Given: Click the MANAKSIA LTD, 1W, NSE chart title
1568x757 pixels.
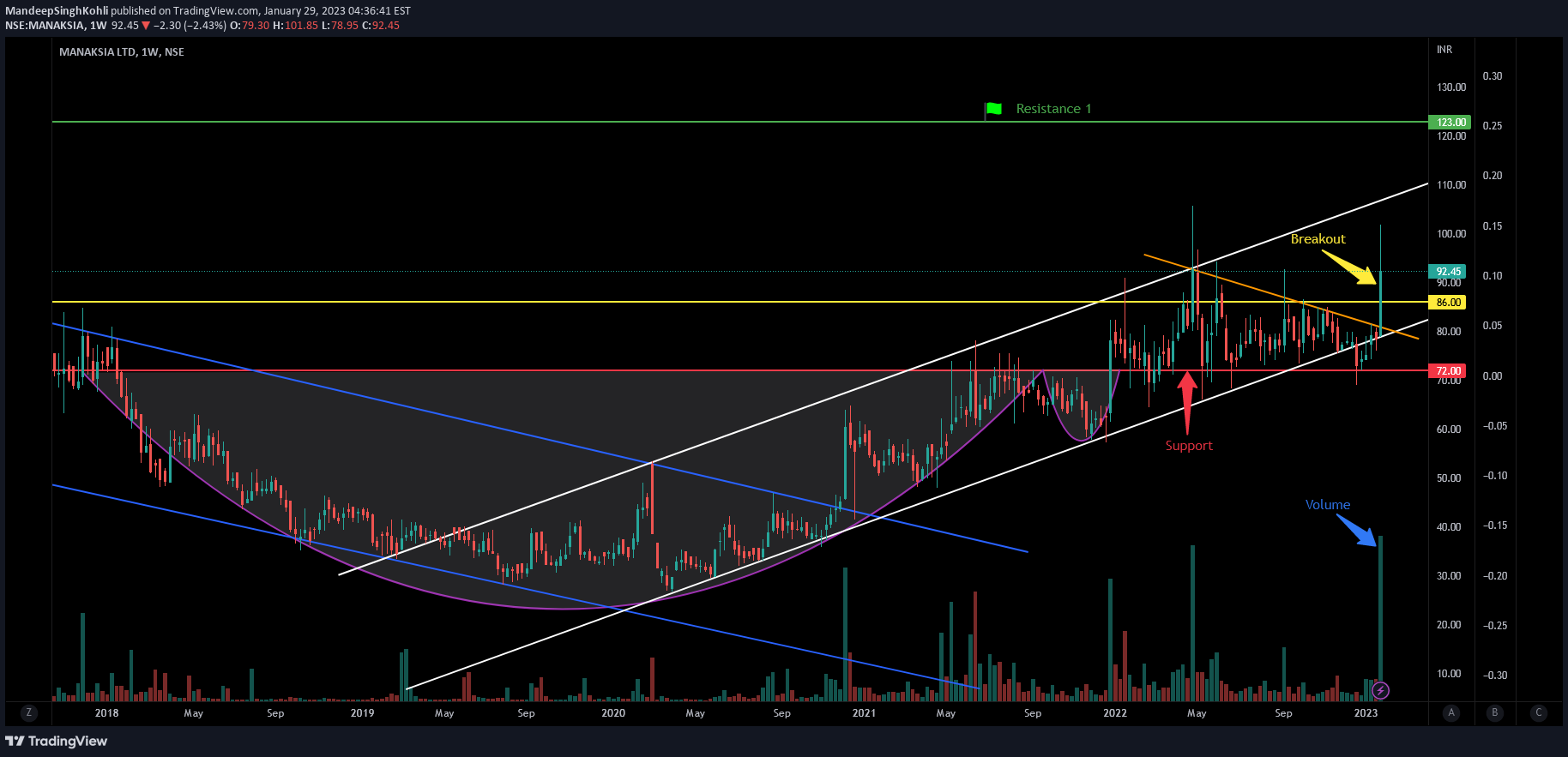Looking at the screenshot, I should (122, 52).
